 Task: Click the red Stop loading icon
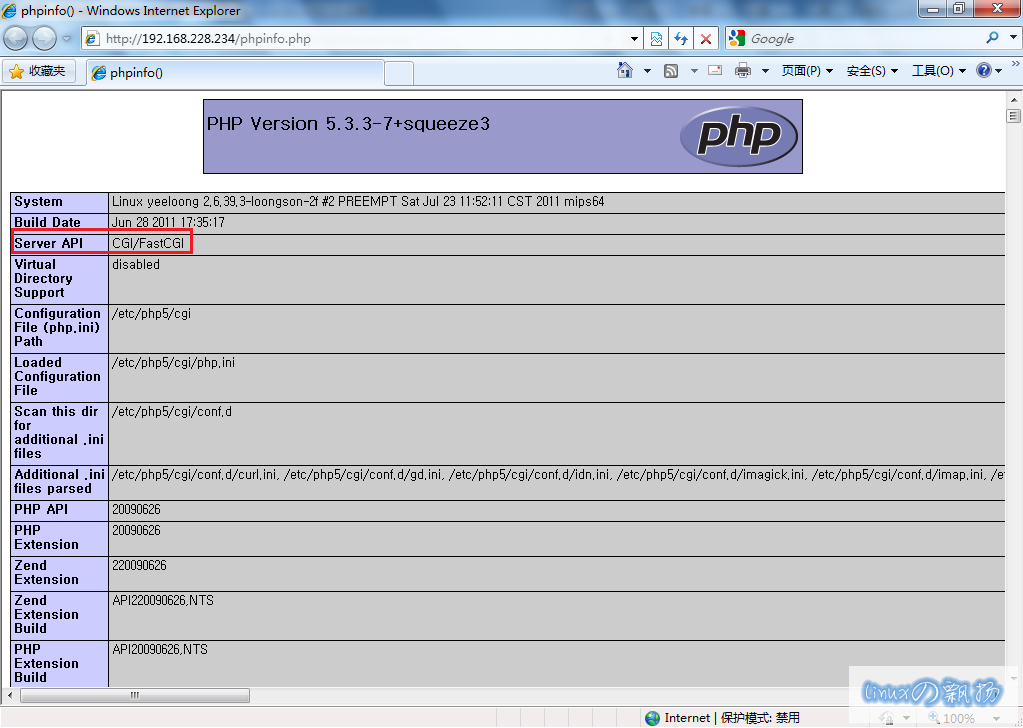pos(706,39)
